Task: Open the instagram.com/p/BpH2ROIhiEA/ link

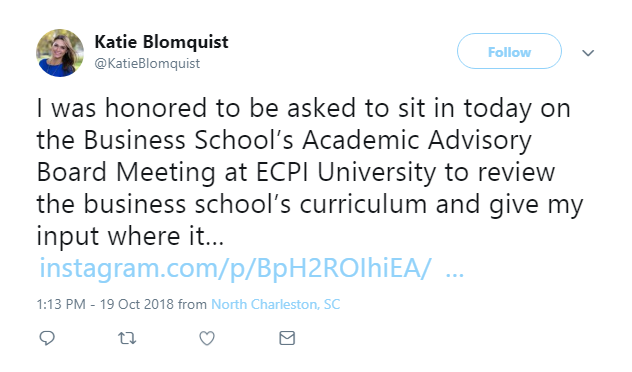Action: (x=235, y=268)
